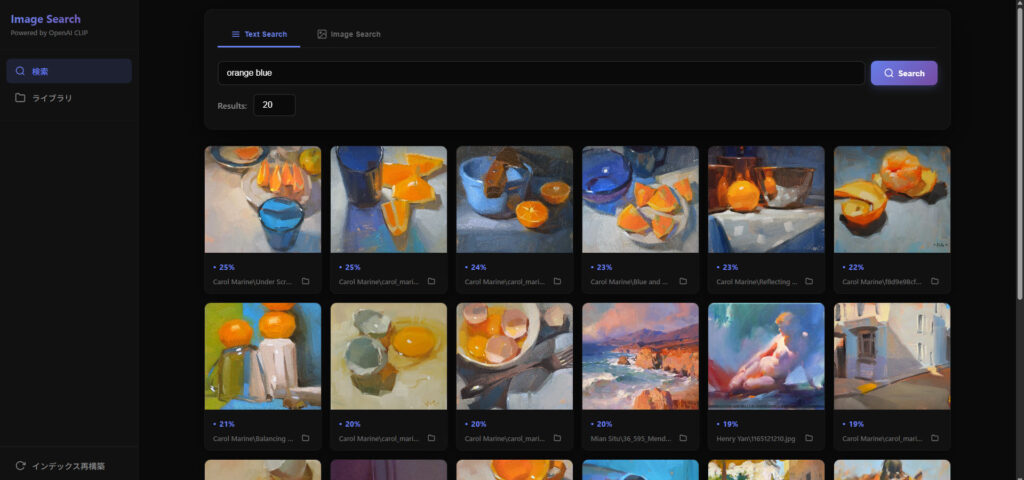Select 検索 in the sidebar
This screenshot has height=480, width=1024.
pyautogui.click(x=69, y=71)
